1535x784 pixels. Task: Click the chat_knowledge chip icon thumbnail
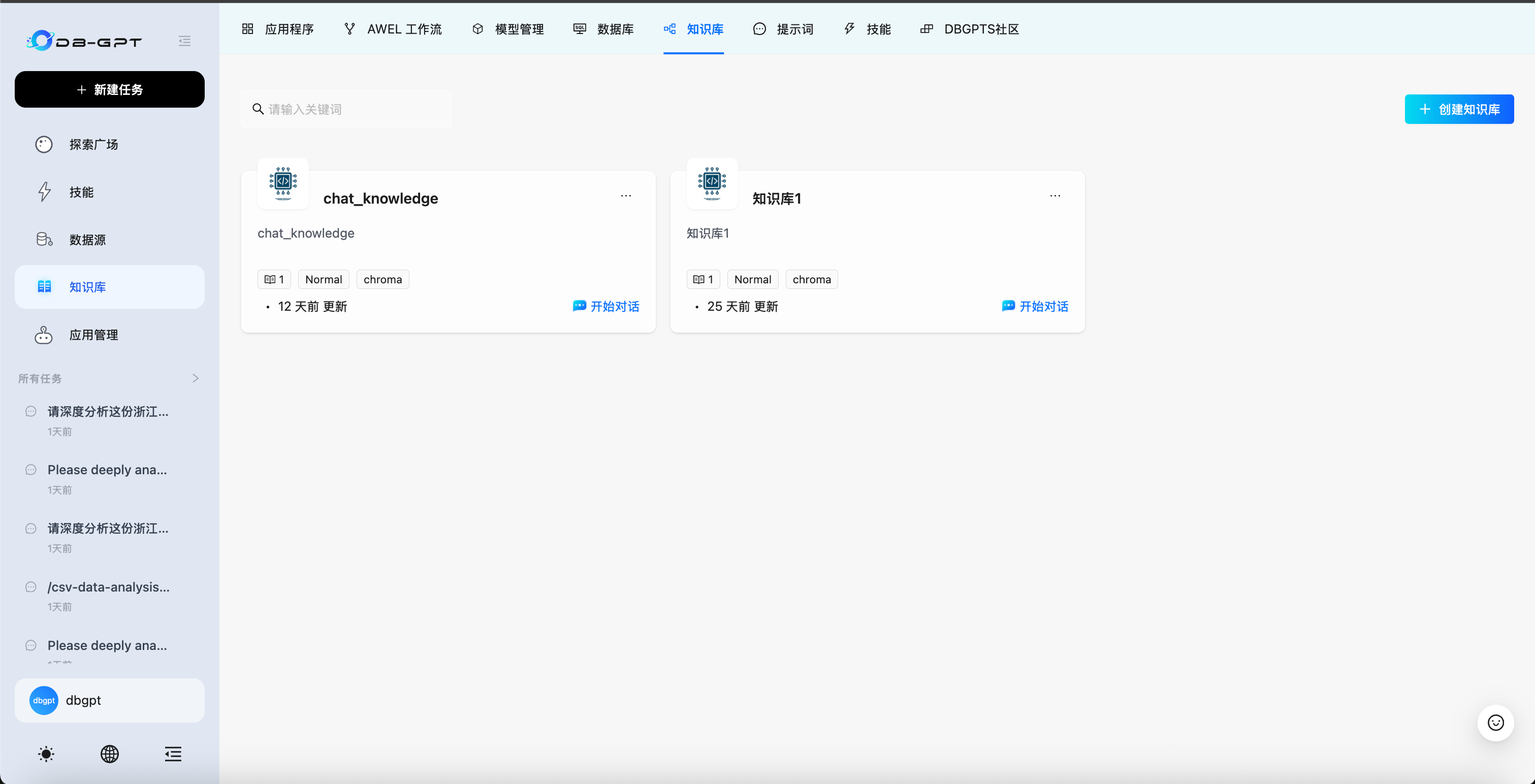point(283,183)
